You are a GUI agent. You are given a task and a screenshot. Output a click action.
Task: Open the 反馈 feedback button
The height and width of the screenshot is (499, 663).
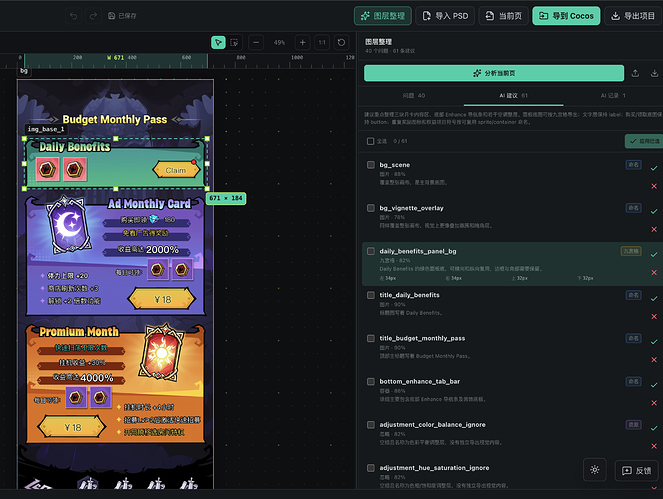click(636, 471)
